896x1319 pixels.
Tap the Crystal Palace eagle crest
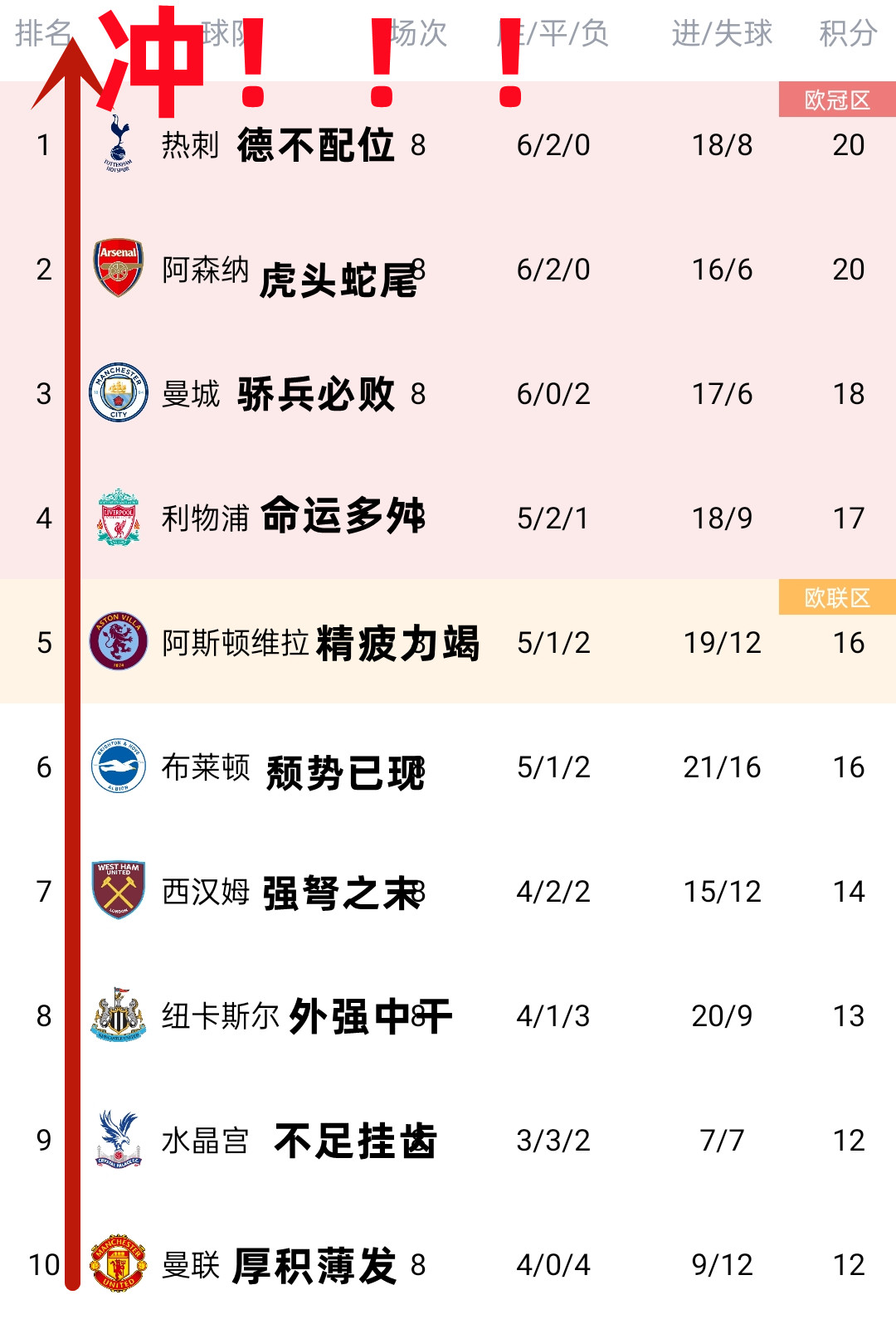tap(119, 1139)
